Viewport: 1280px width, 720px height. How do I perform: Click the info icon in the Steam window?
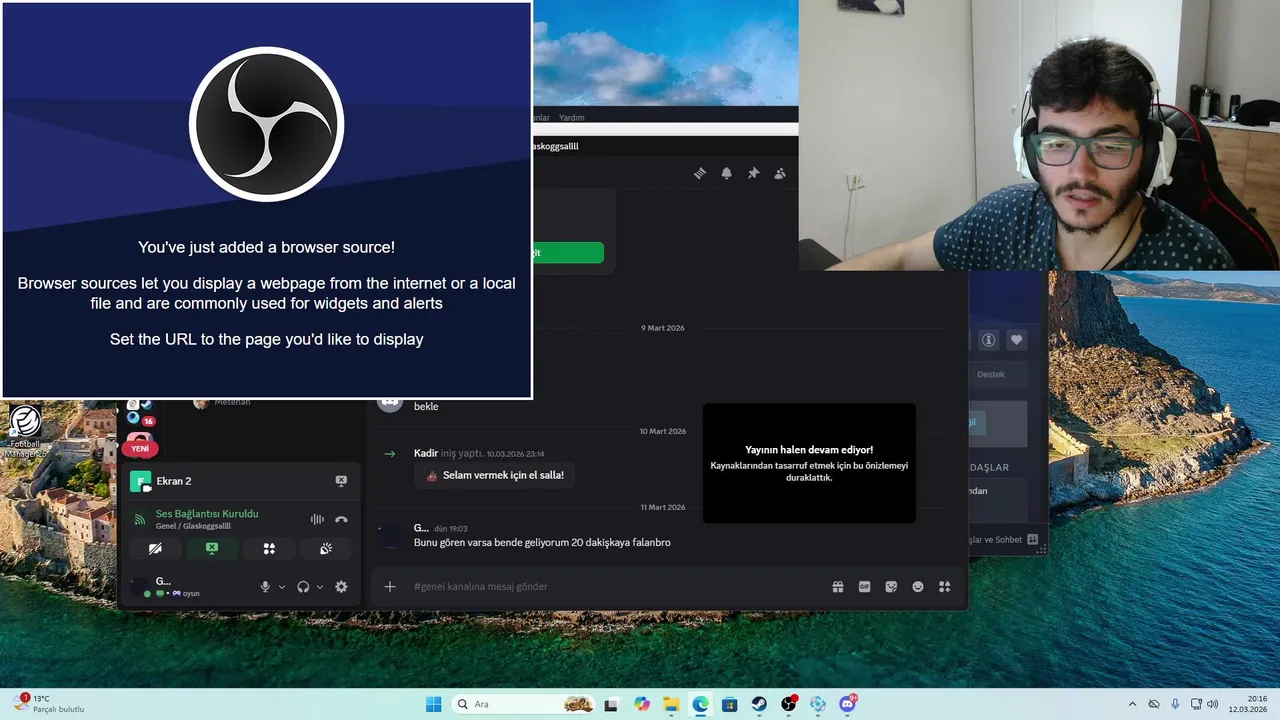988,340
